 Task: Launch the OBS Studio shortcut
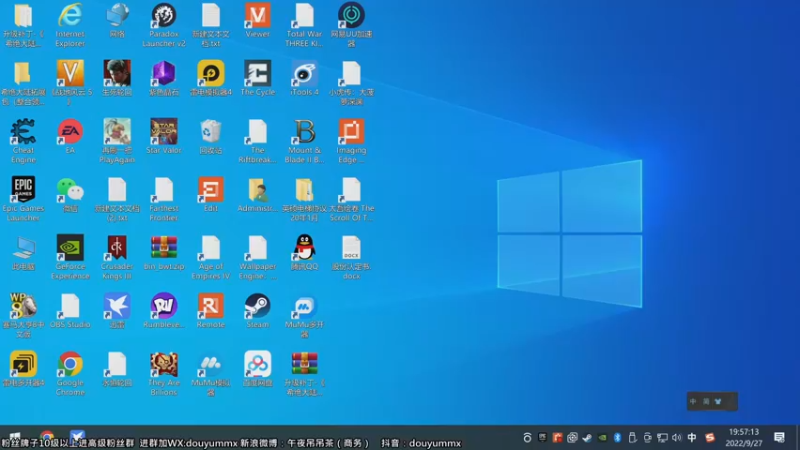(70, 311)
